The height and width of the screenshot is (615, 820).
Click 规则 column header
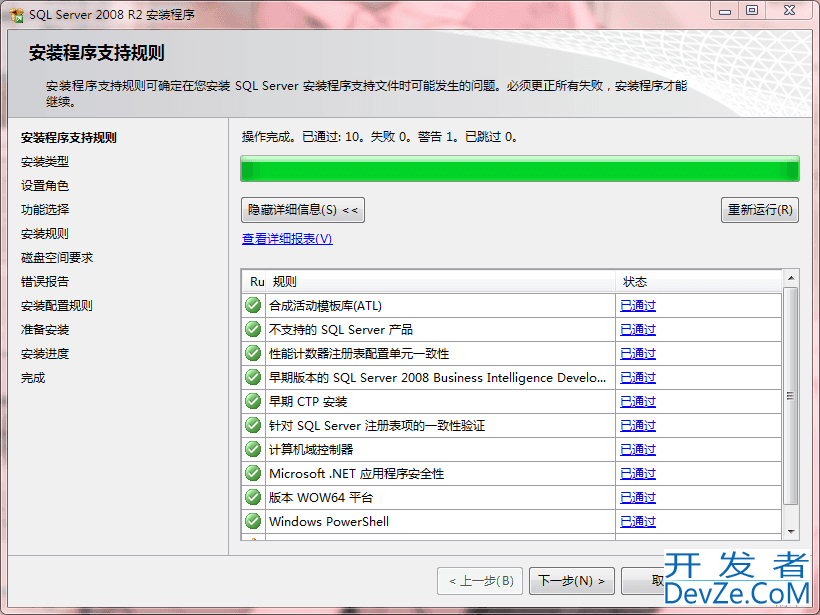pos(440,282)
